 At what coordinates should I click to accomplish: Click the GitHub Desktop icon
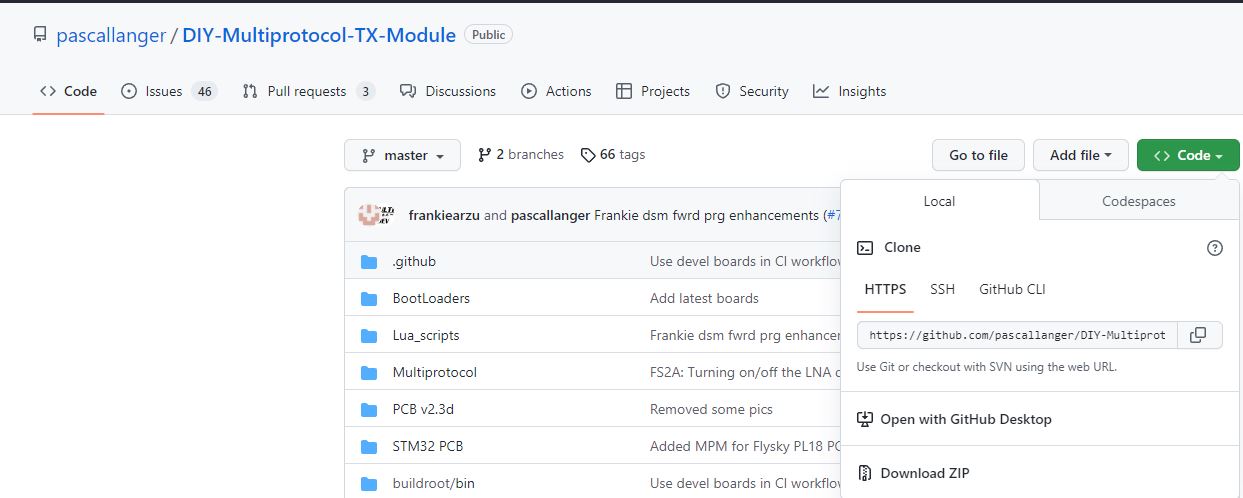coord(865,419)
